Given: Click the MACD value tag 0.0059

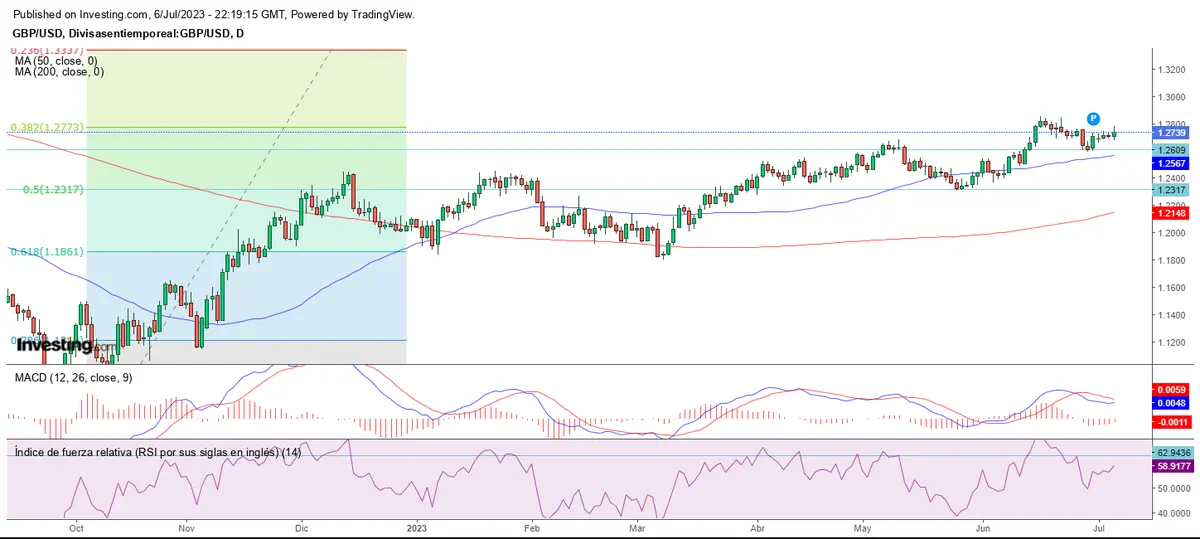Looking at the screenshot, I should point(1170,390).
